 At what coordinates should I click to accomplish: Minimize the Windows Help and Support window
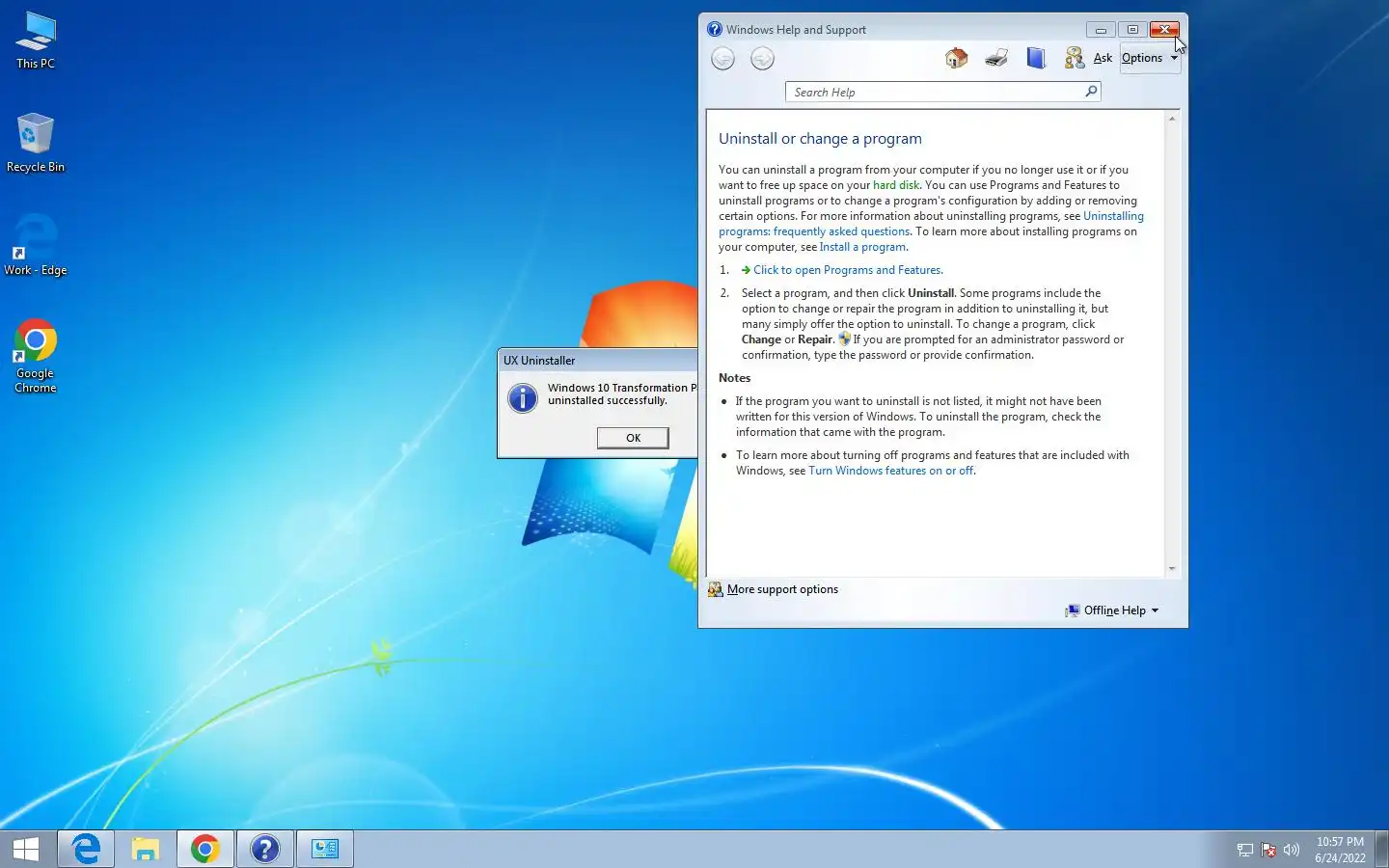tap(1101, 30)
